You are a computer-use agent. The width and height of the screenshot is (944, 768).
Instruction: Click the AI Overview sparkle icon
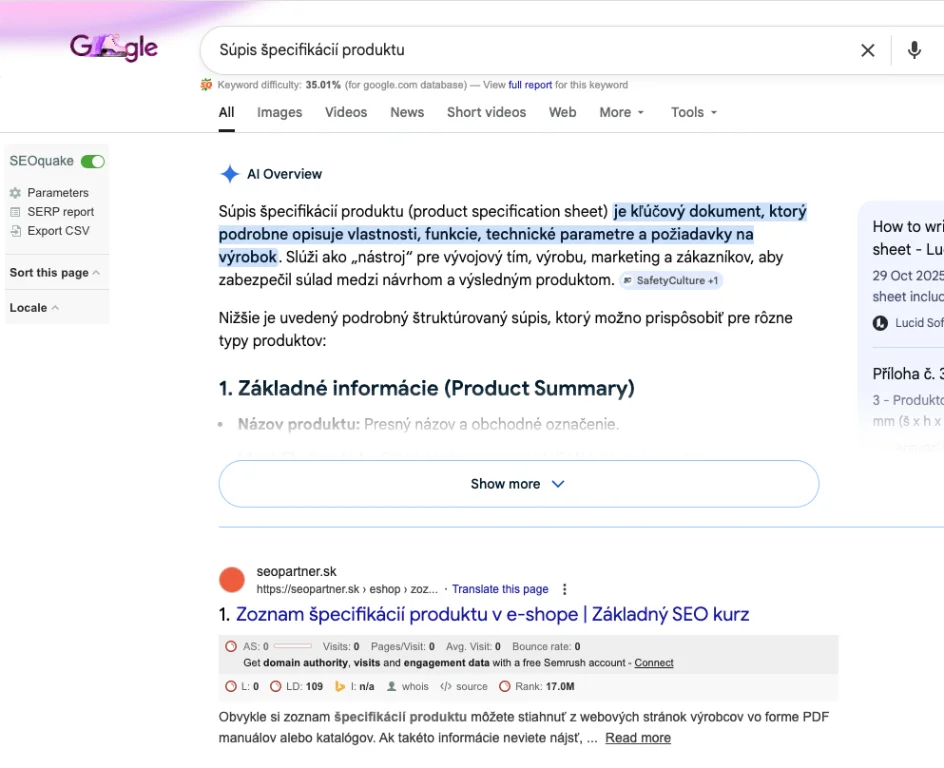[x=229, y=174]
